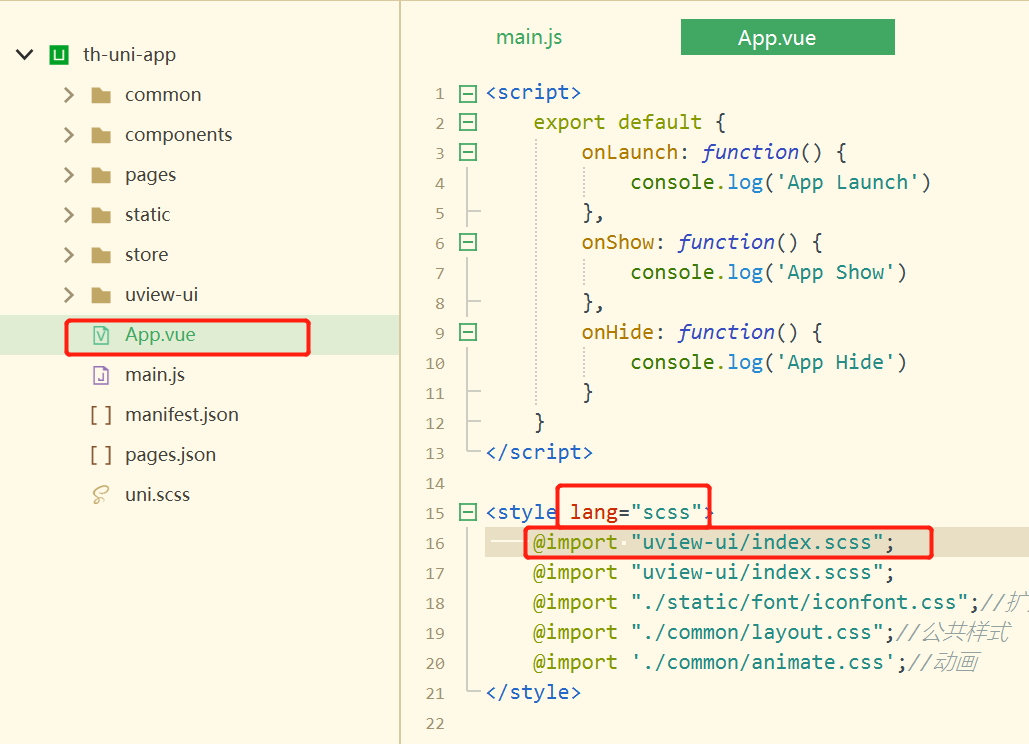The image size is (1029, 744).
Task: Click the components folder icon
Action: tap(101, 136)
